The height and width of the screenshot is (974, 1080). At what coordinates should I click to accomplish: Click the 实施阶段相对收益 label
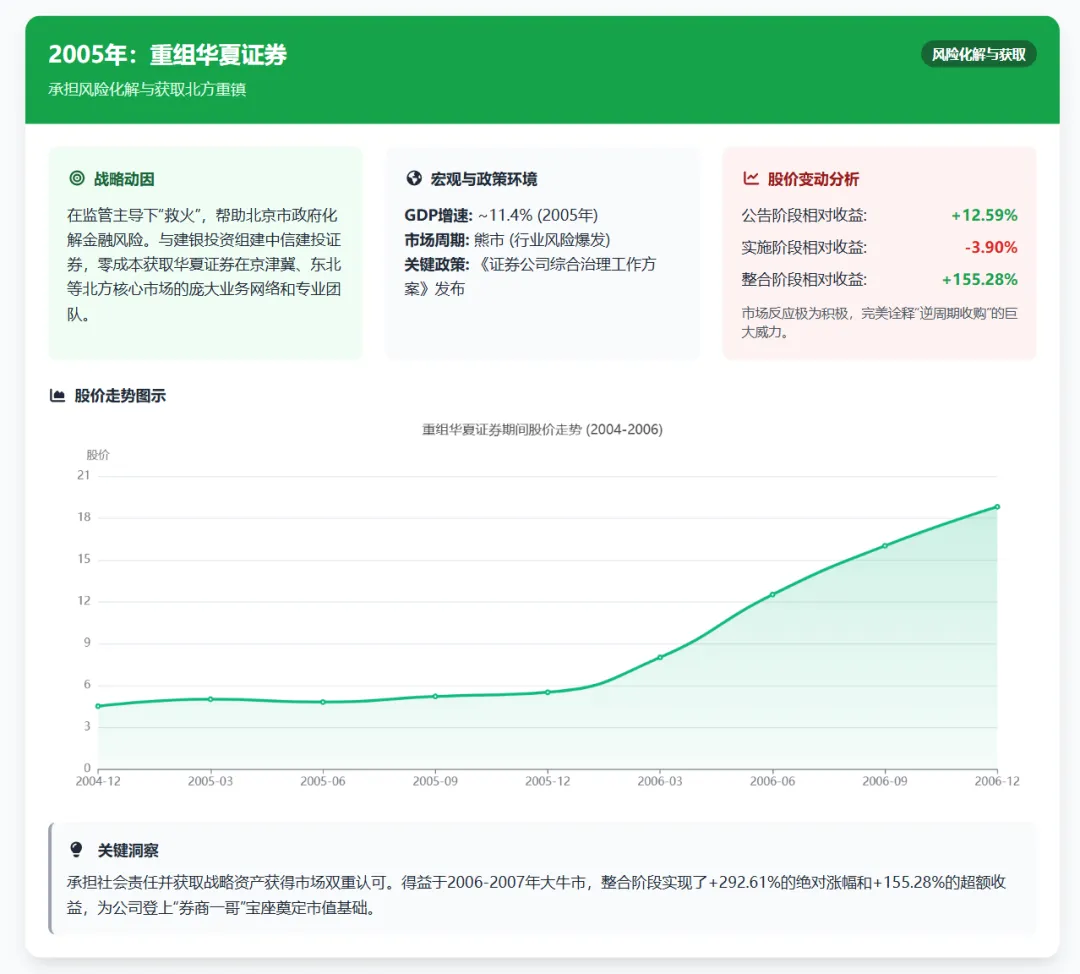tap(804, 247)
